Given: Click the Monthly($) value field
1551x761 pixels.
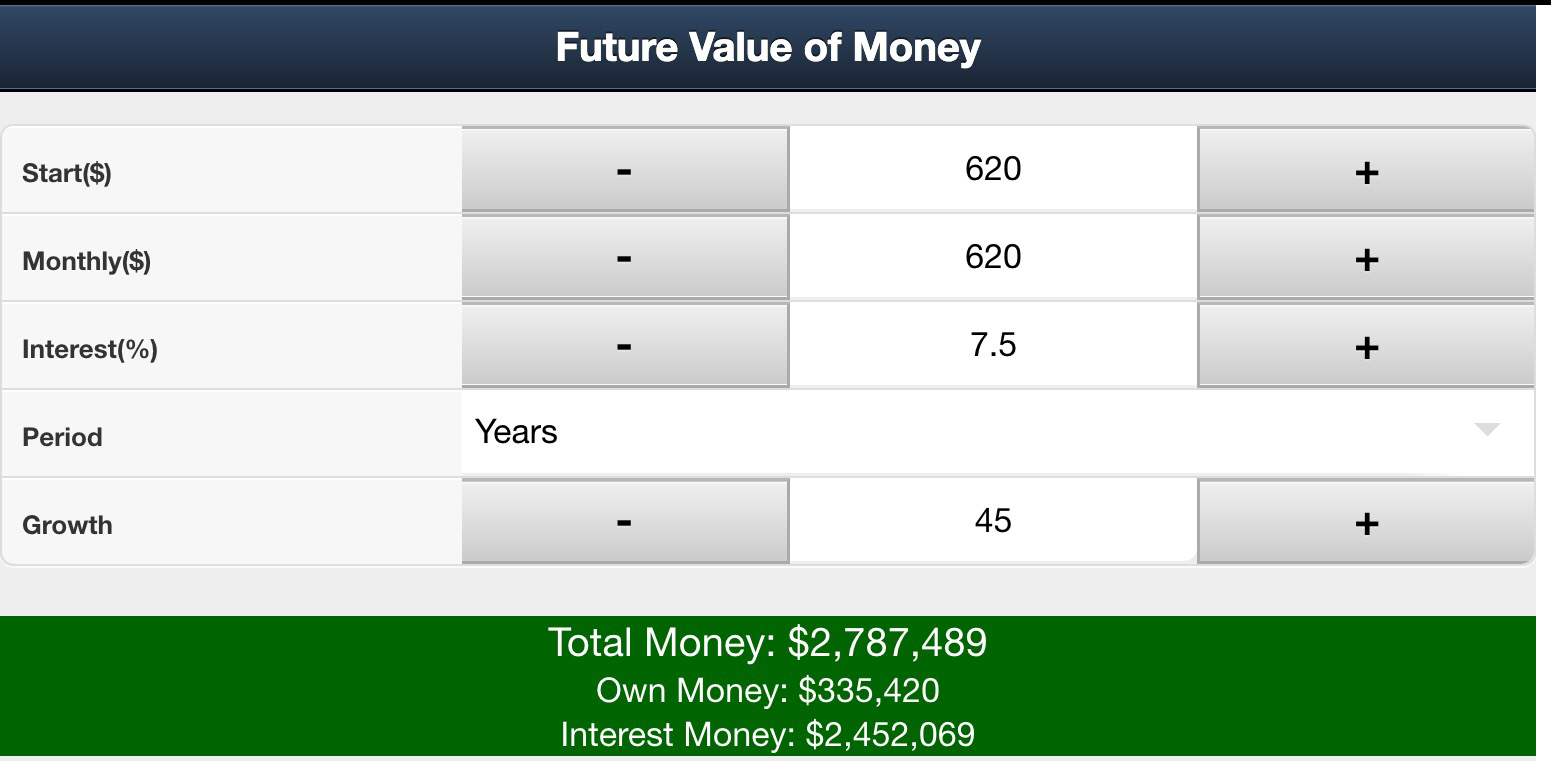Looking at the screenshot, I should (x=993, y=257).
